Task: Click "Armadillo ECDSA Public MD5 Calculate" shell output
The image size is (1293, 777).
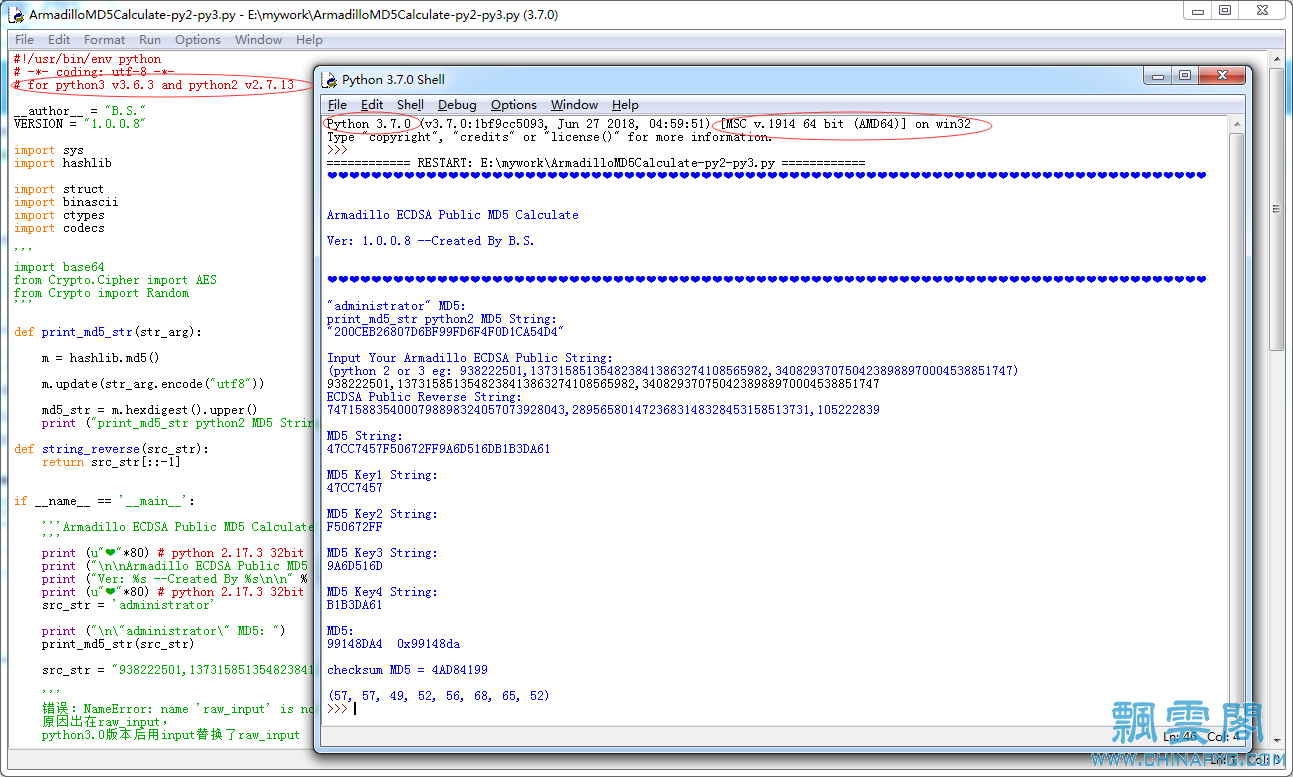Action: pyautogui.click(x=452, y=215)
